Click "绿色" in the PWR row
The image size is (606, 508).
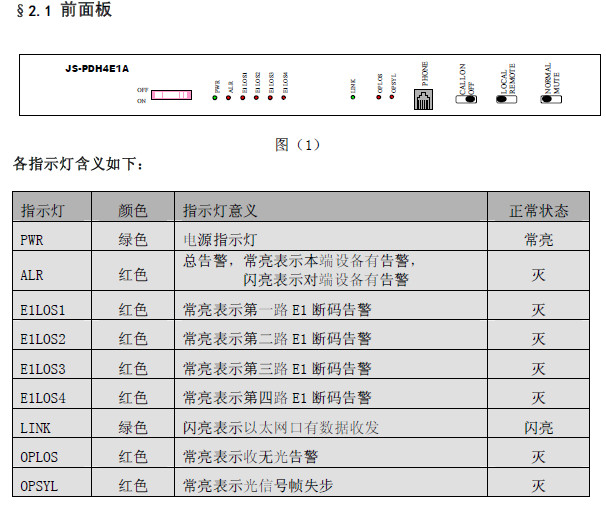click(133, 240)
